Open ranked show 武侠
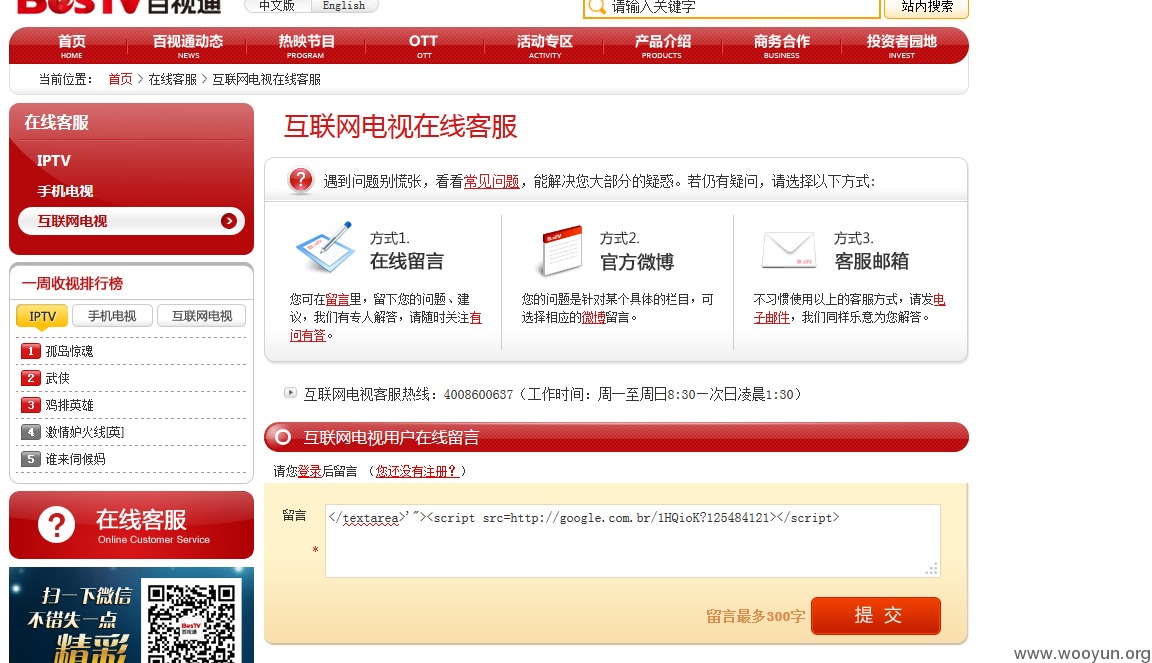Viewport: 1152px width, 663px height. click(57, 379)
